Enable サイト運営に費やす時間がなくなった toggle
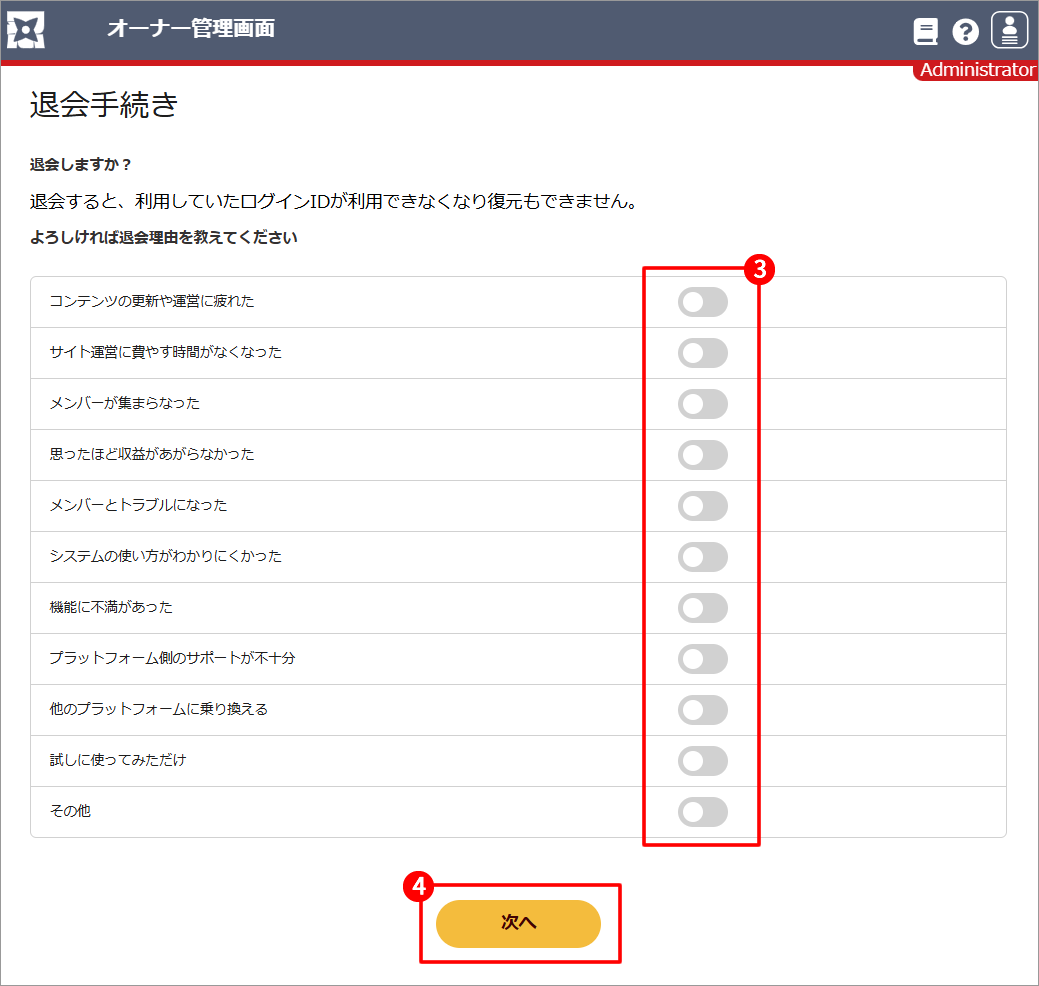 click(x=702, y=353)
